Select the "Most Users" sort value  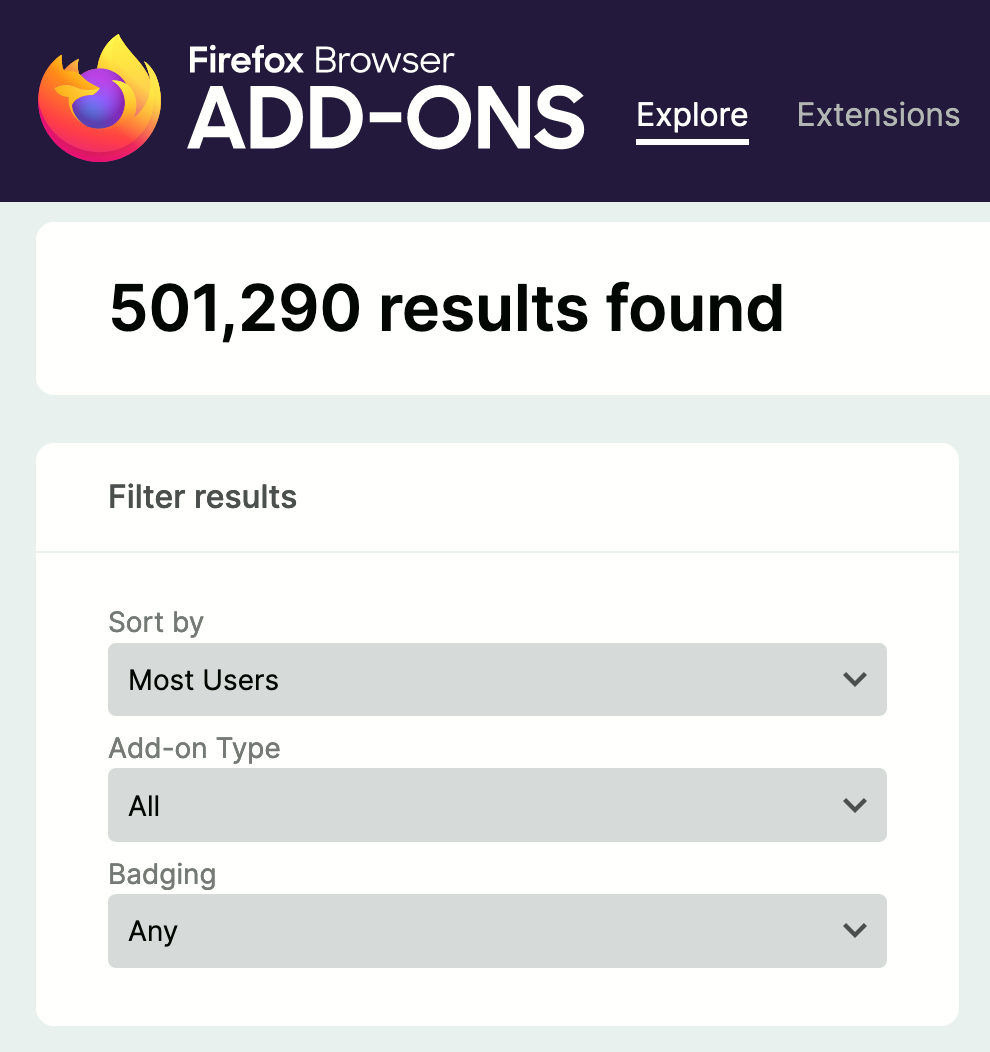coord(204,680)
